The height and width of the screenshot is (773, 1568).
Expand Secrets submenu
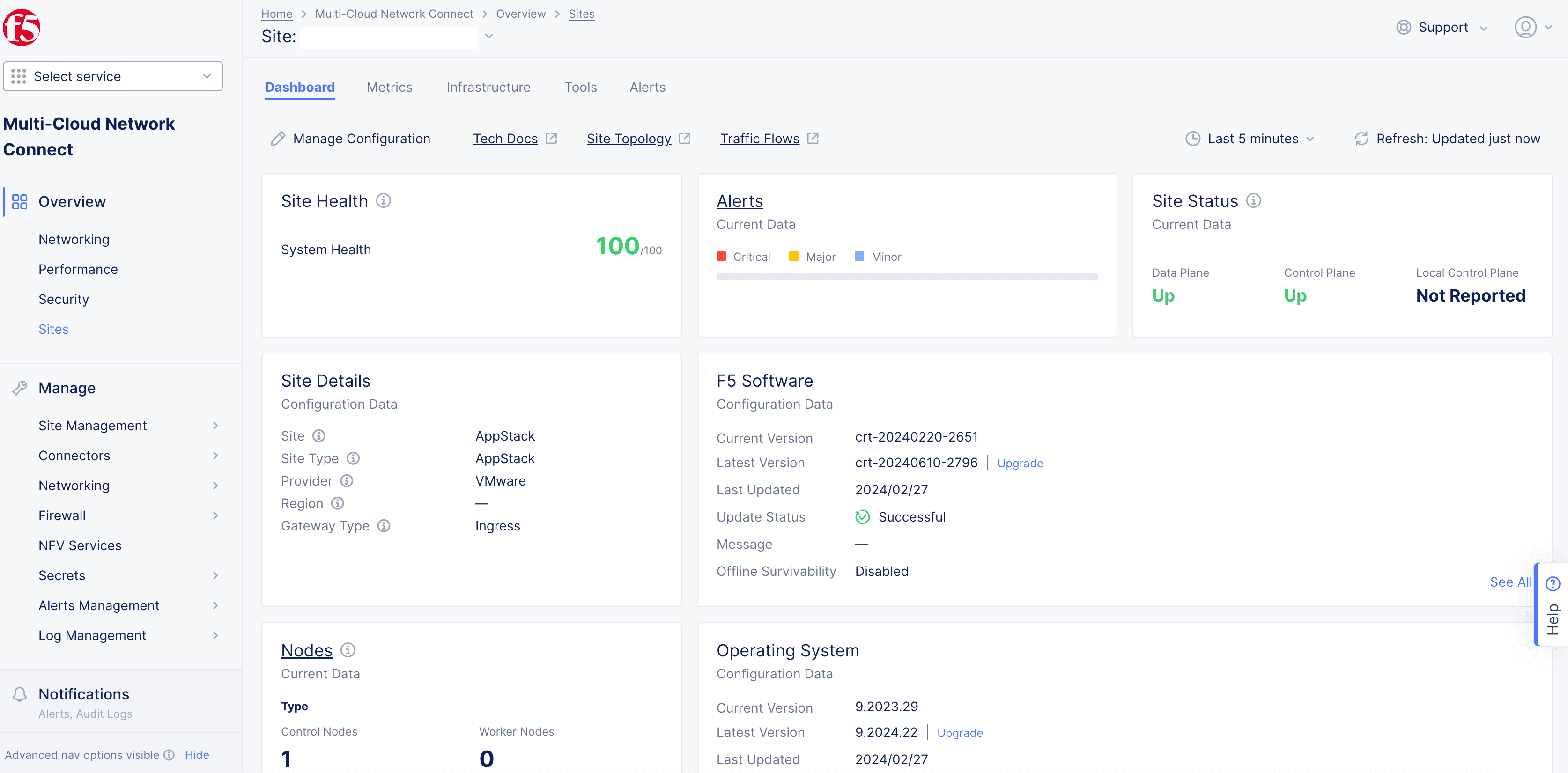click(x=215, y=575)
